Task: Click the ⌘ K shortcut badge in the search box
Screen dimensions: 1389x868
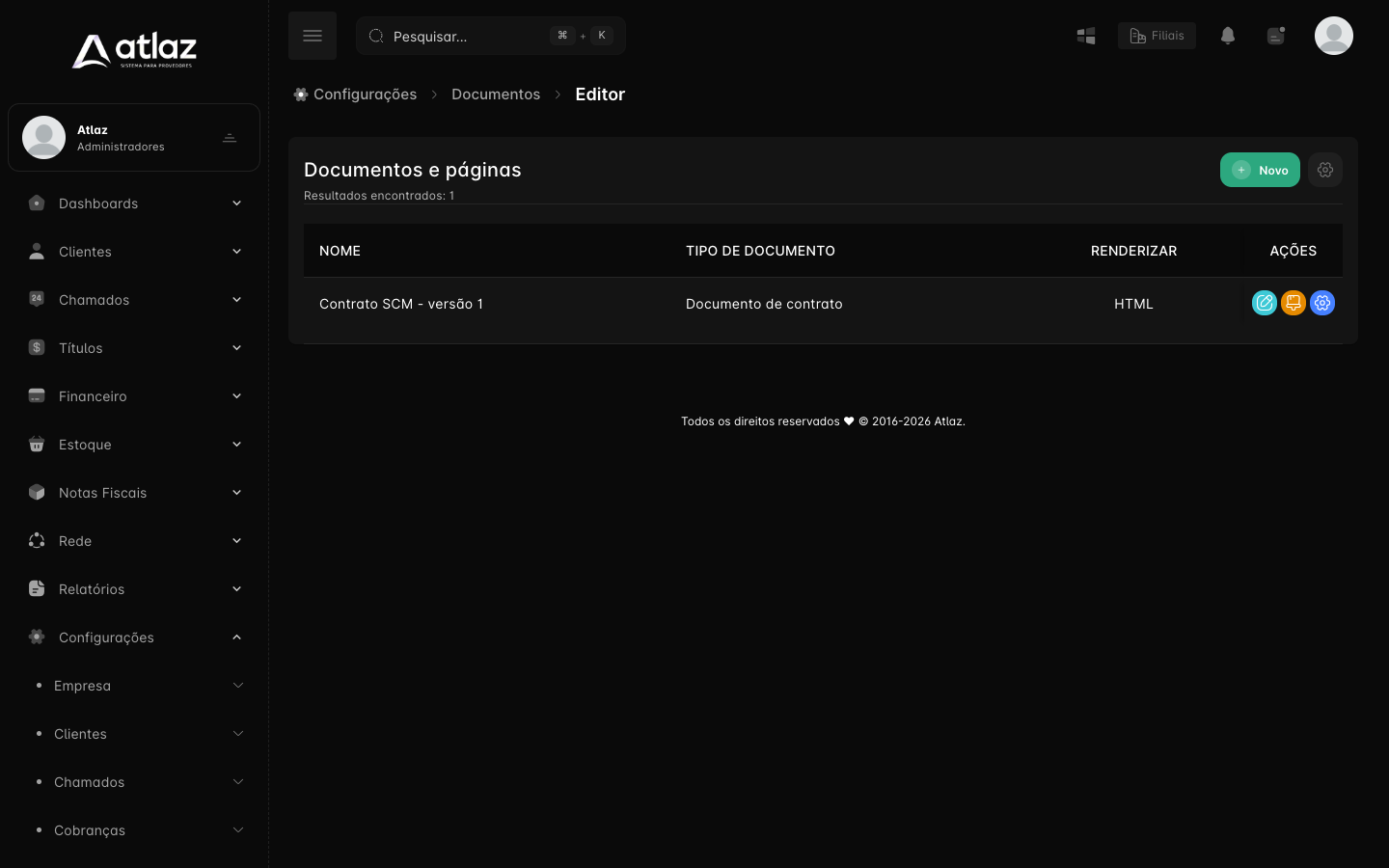Action: click(x=582, y=36)
